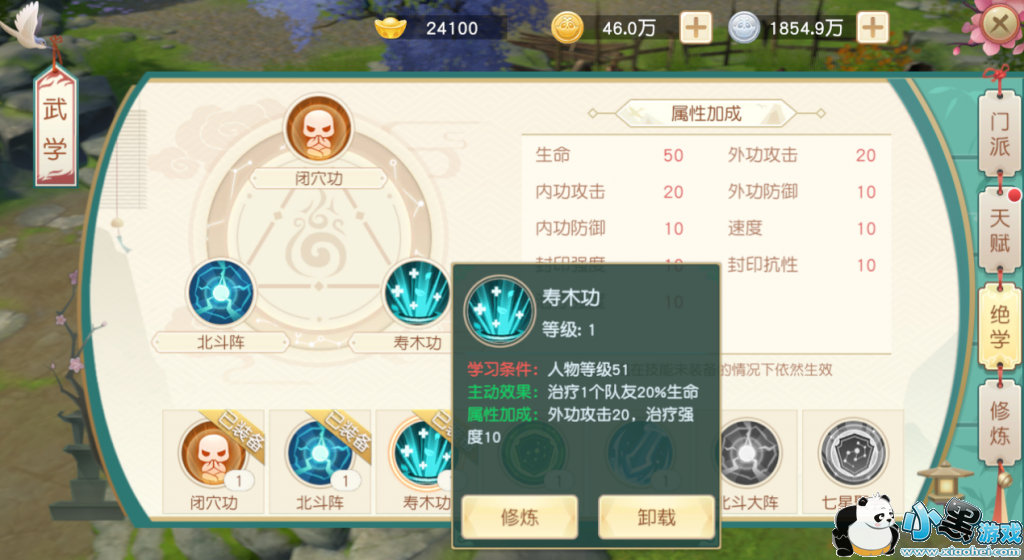Close the 武学 panel
1024x560 pixels.
(x=1000, y=25)
